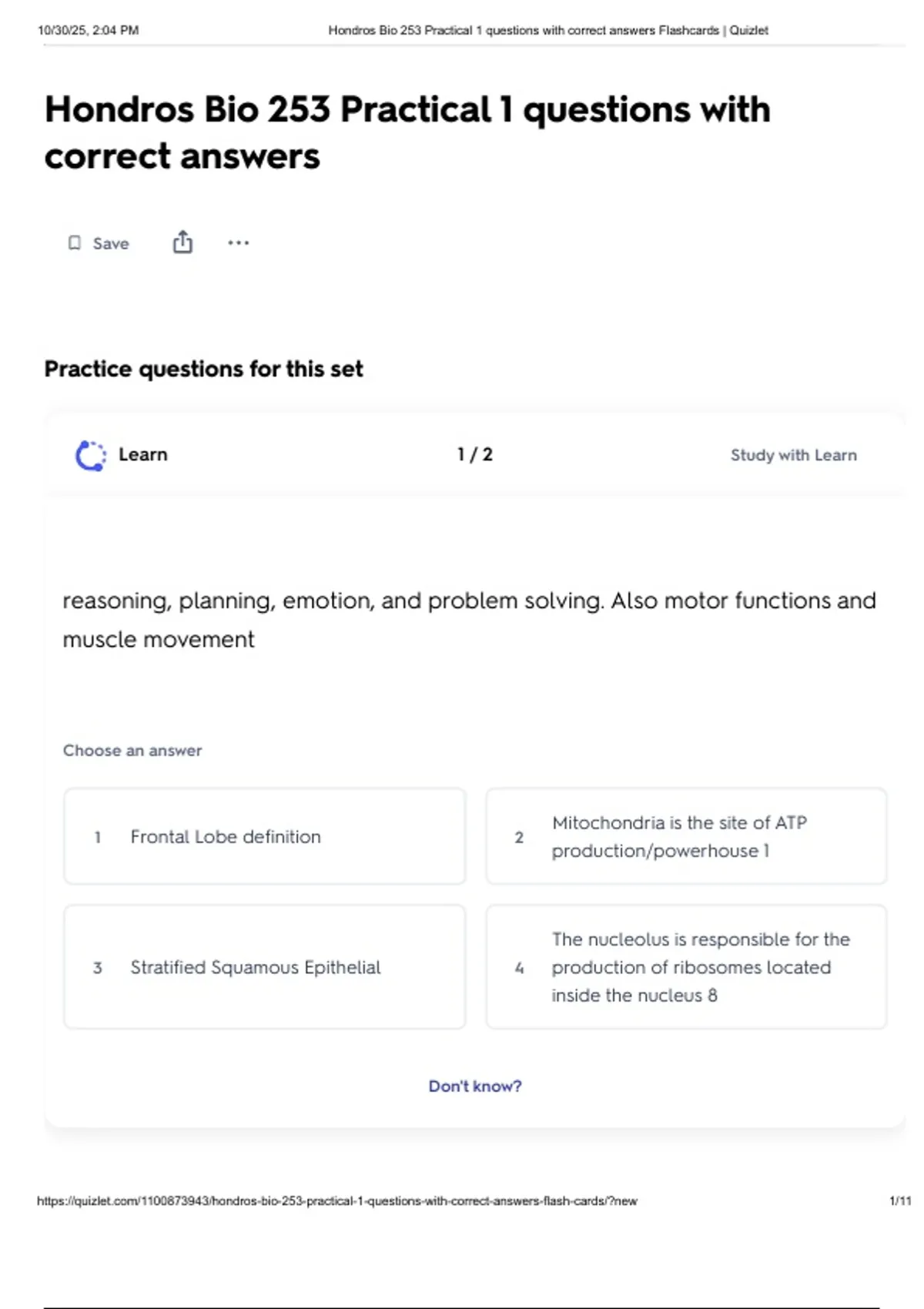Click the Save button label
This screenshot has height=1309, width=924.
tap(111, 243)
